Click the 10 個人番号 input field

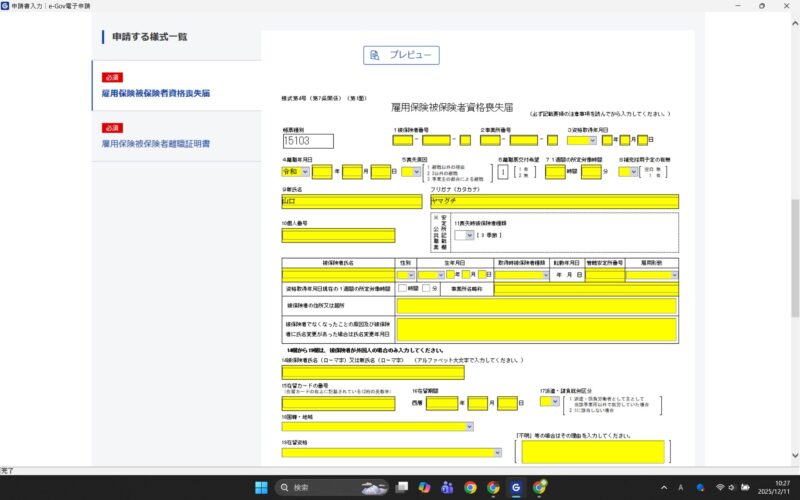click(338, 235)
